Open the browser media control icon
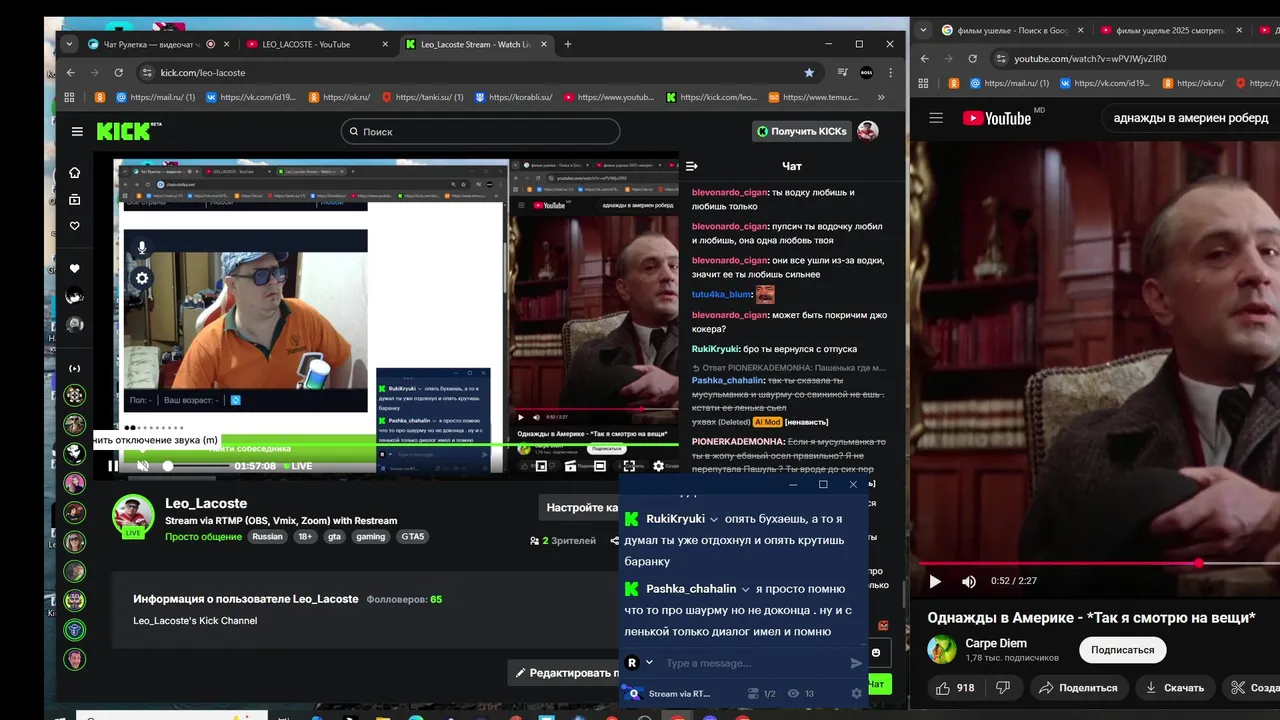 pyautogui.click(x=843, y=72)
